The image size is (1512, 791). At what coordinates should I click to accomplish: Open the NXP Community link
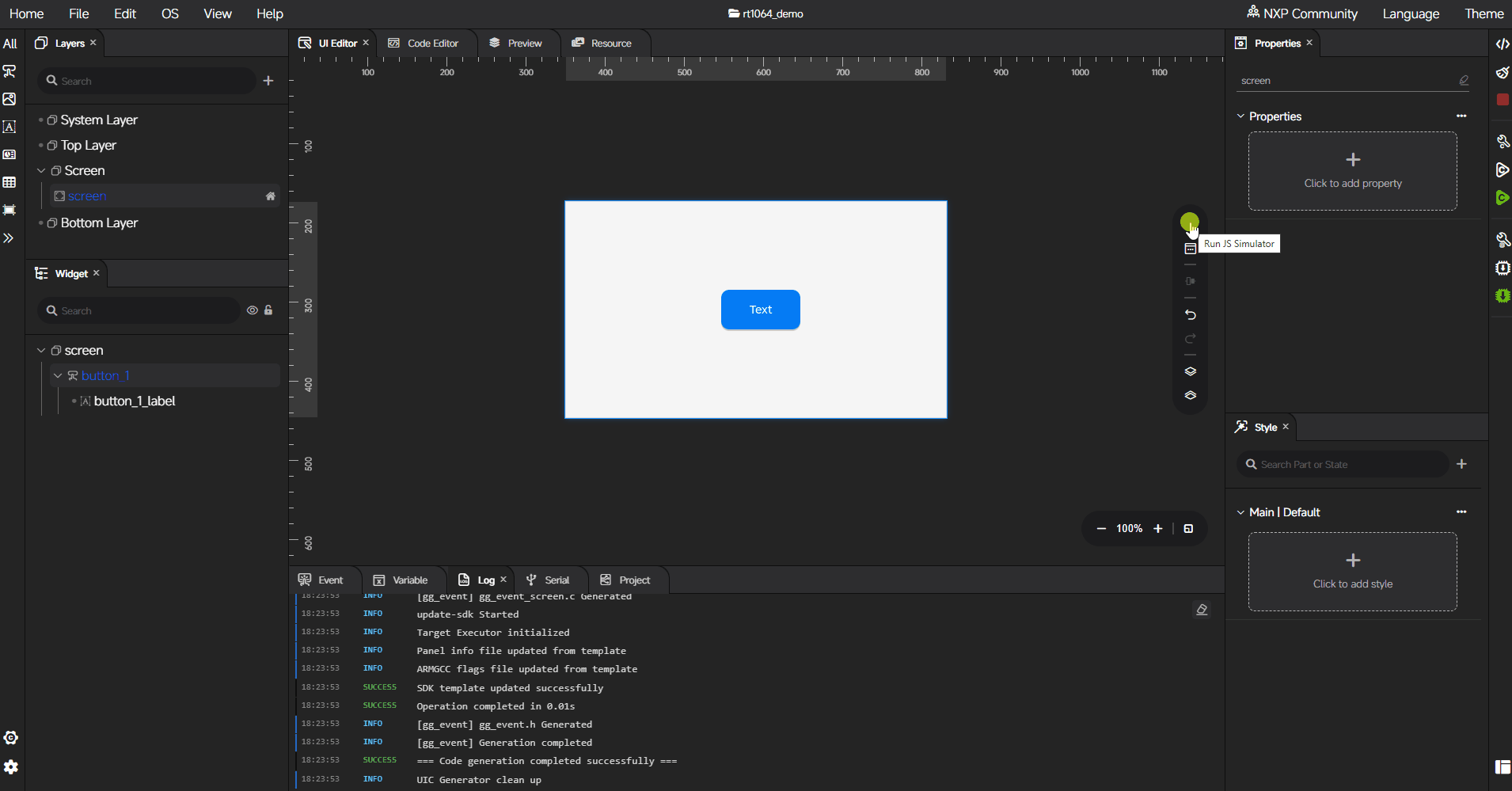pyautogui.click(x=1302, y=13)
